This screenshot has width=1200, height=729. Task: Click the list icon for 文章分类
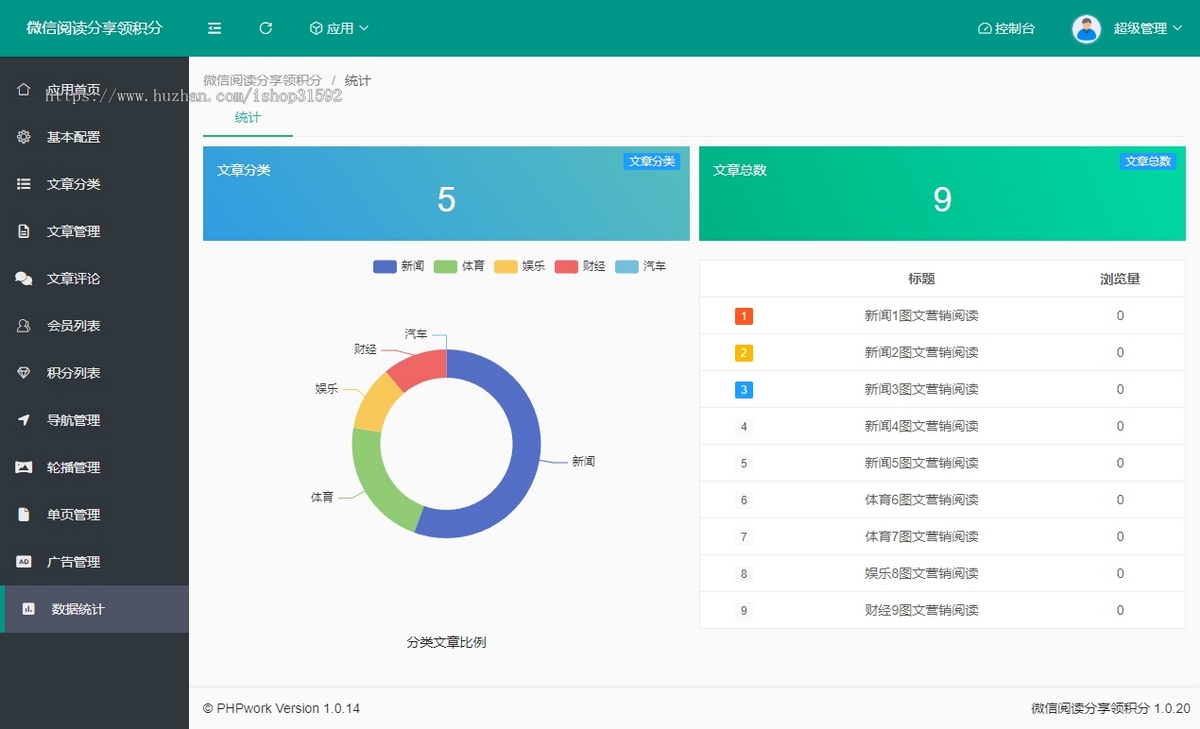tap(24, 184)
